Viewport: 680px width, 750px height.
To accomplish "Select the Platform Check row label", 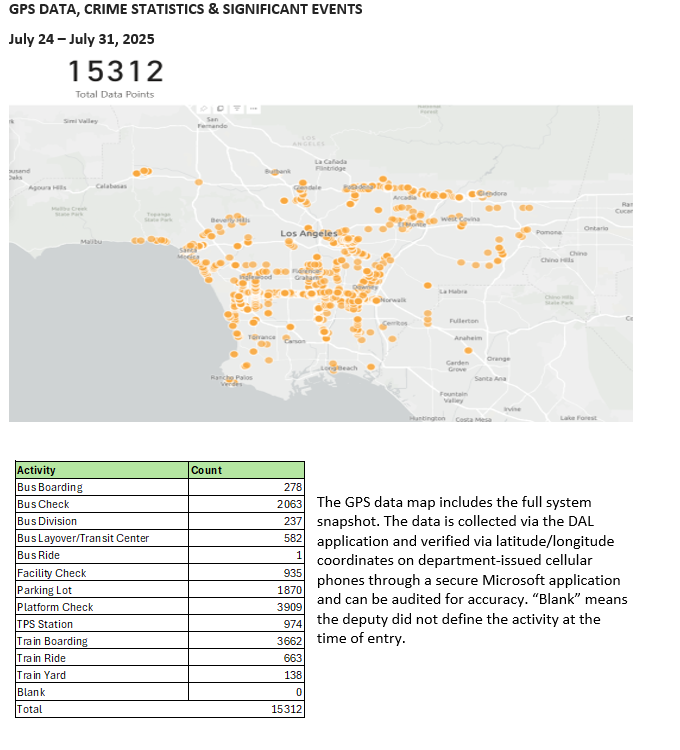I will (x=55, y=606).
